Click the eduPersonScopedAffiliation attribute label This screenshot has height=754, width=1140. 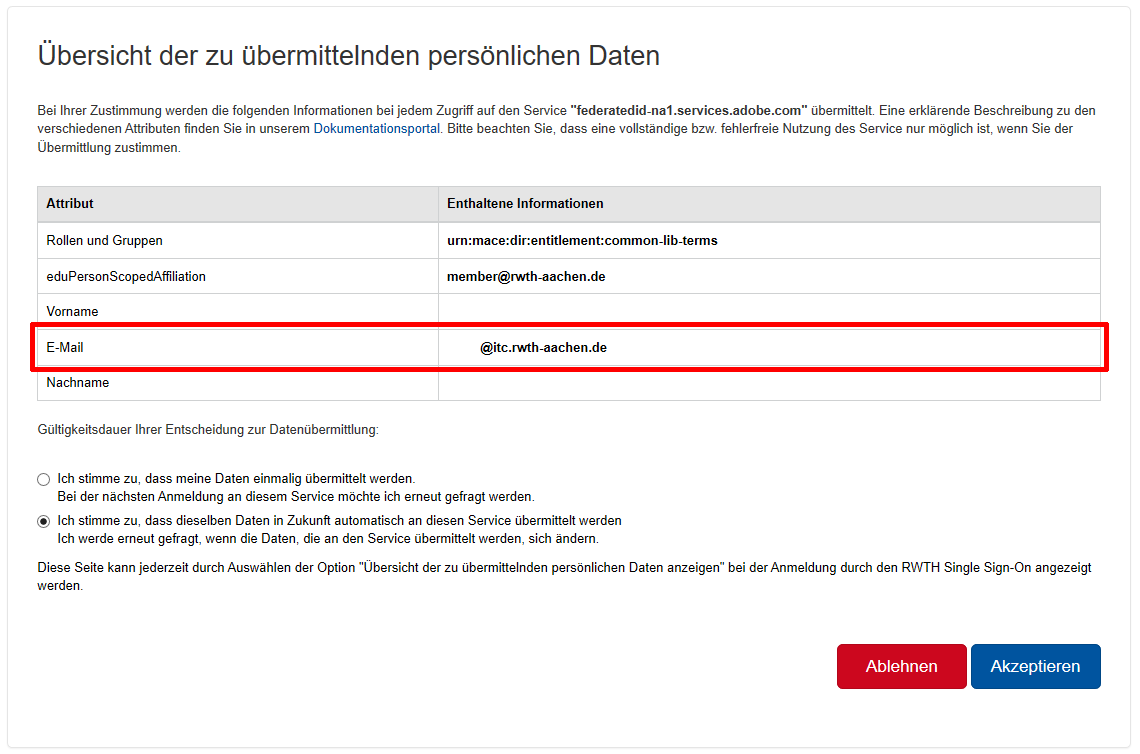point(126,276)
